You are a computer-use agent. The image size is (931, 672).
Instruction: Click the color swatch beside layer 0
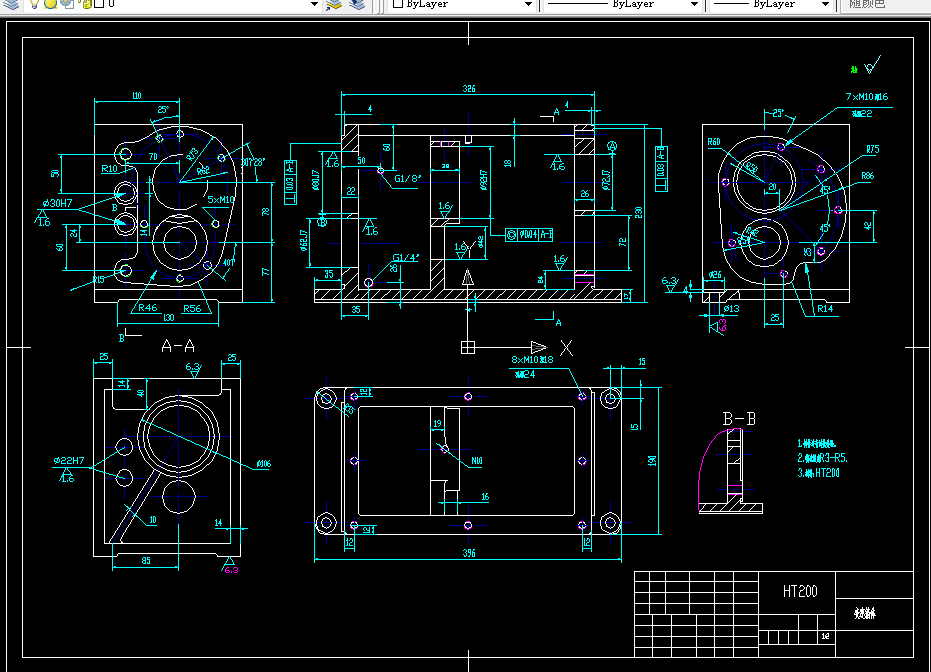pos(99,6)
